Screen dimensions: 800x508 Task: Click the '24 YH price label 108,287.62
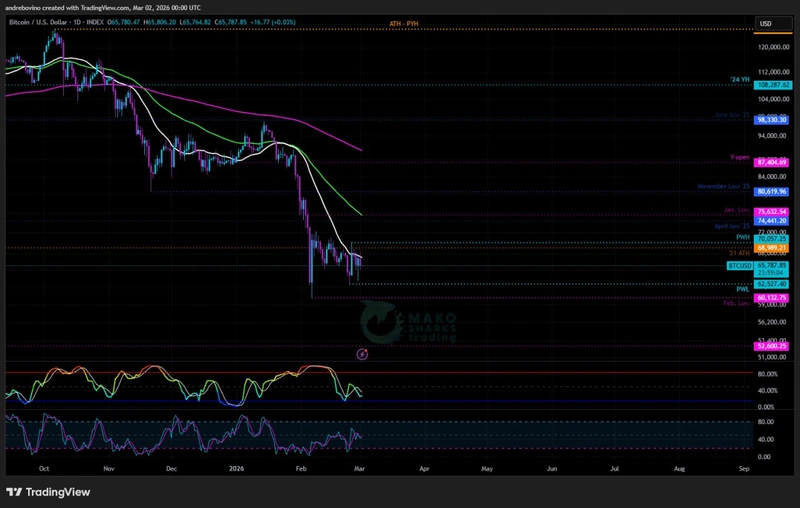(x=773, y=86)
